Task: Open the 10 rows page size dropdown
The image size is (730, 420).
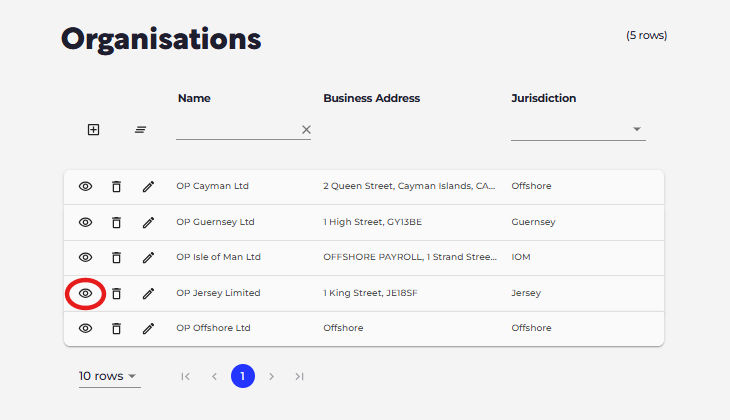Action: point(109,376)
